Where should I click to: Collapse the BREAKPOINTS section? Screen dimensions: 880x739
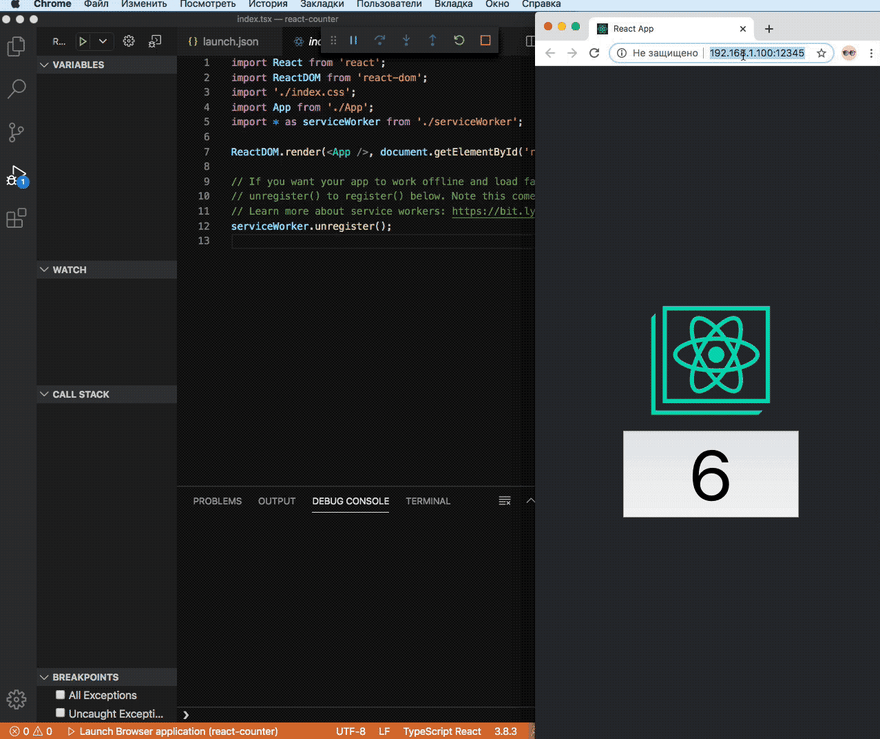tap(107, 677)
